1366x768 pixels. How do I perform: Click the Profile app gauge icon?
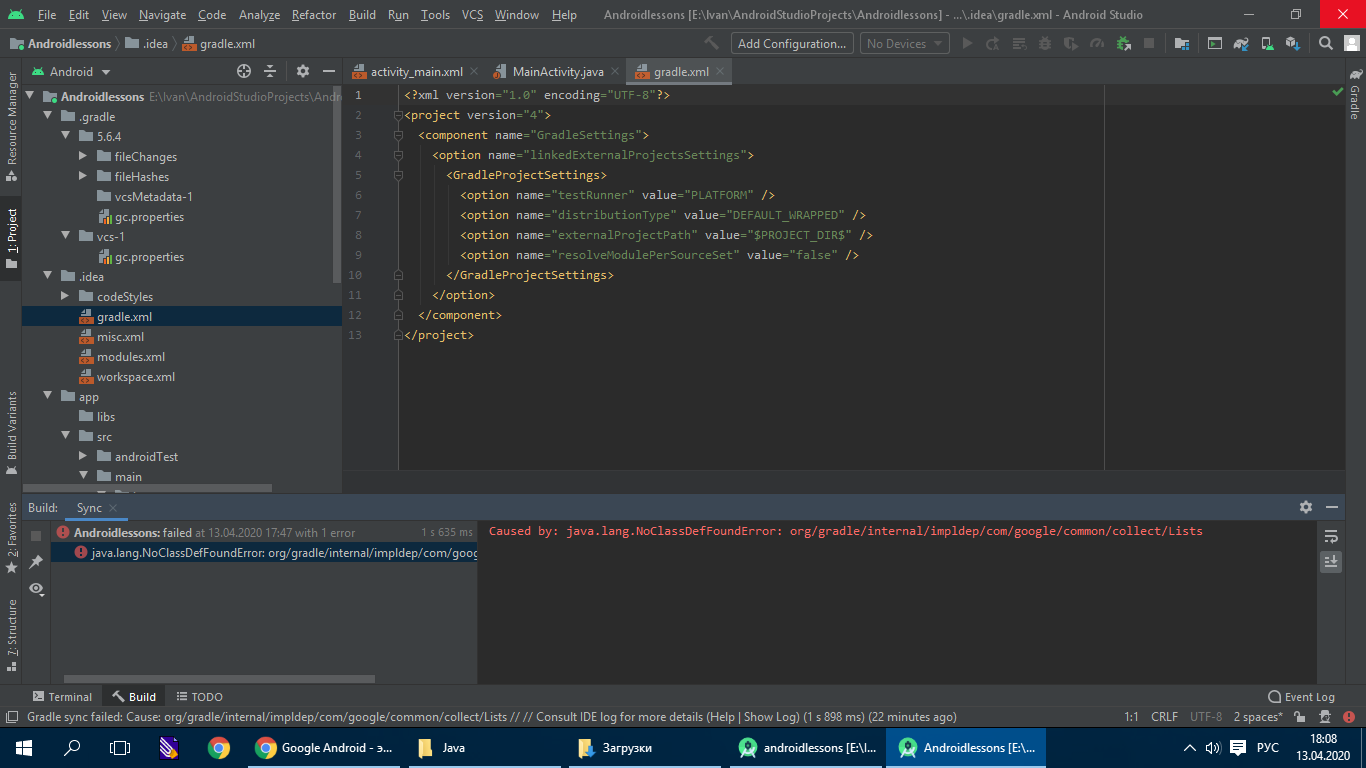click(x=1097, y=43)
